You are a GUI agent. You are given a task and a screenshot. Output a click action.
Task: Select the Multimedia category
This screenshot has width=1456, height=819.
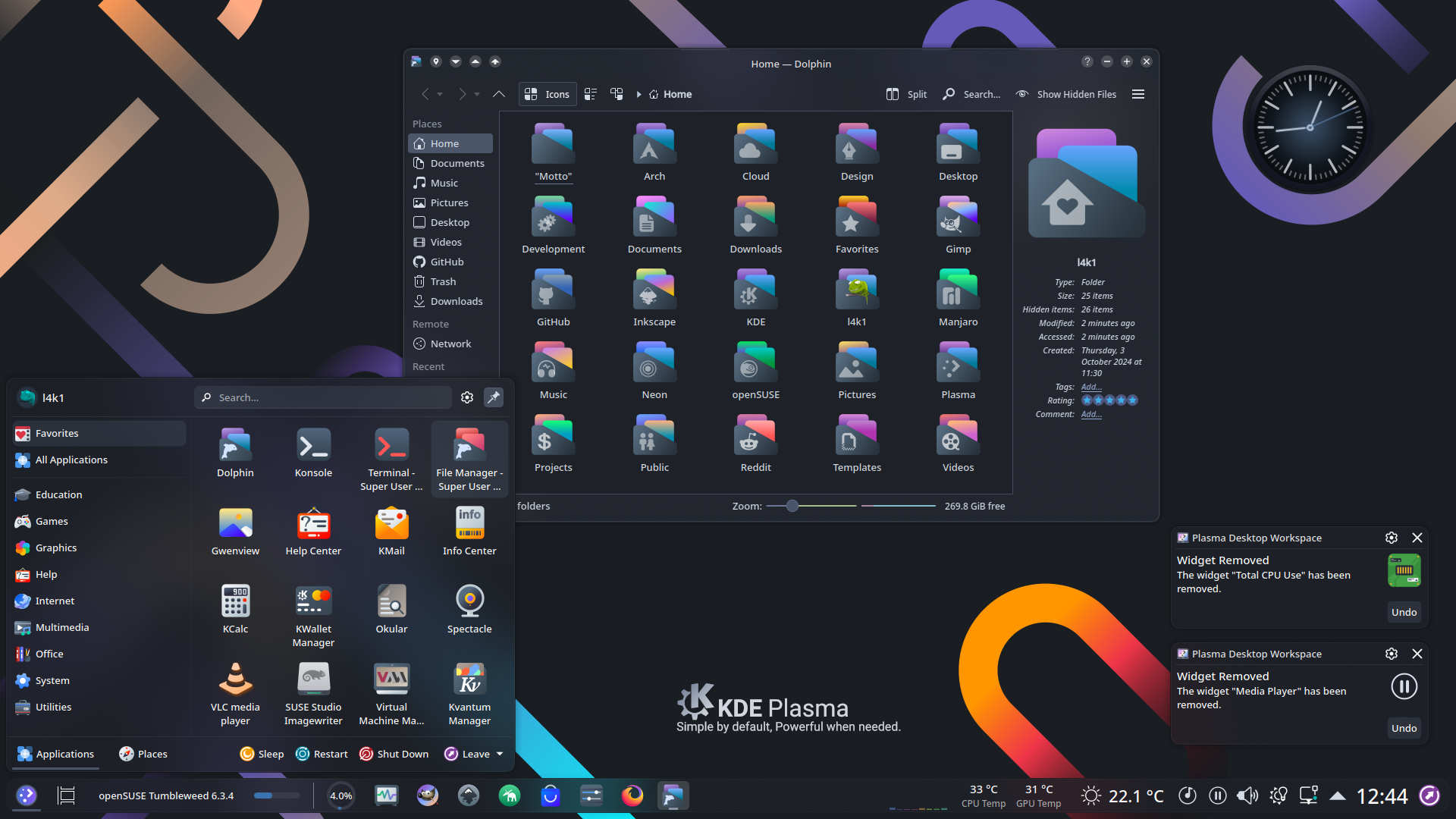point(99,627)
